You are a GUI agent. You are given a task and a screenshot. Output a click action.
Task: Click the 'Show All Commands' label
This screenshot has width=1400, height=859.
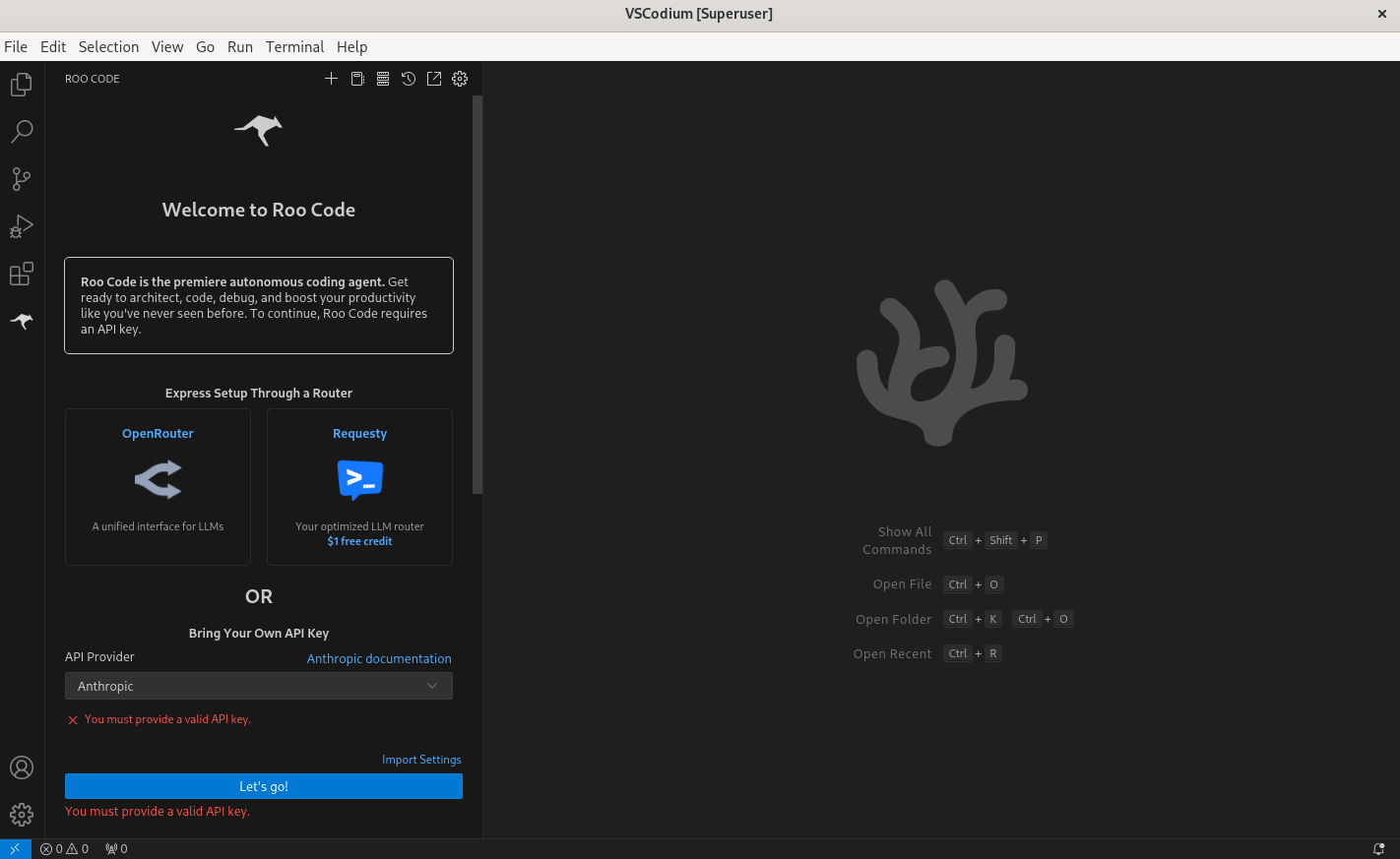pos(897,540)
